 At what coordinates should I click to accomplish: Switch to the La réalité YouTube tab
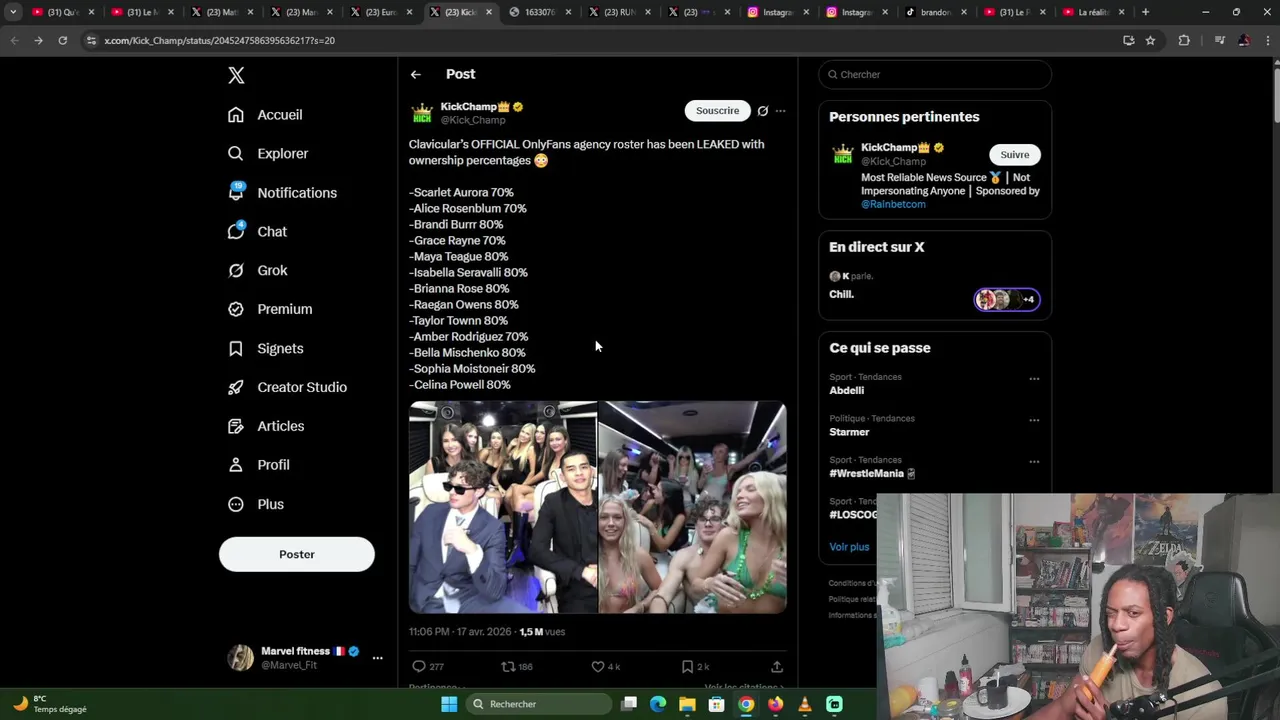pos(1094,12)
